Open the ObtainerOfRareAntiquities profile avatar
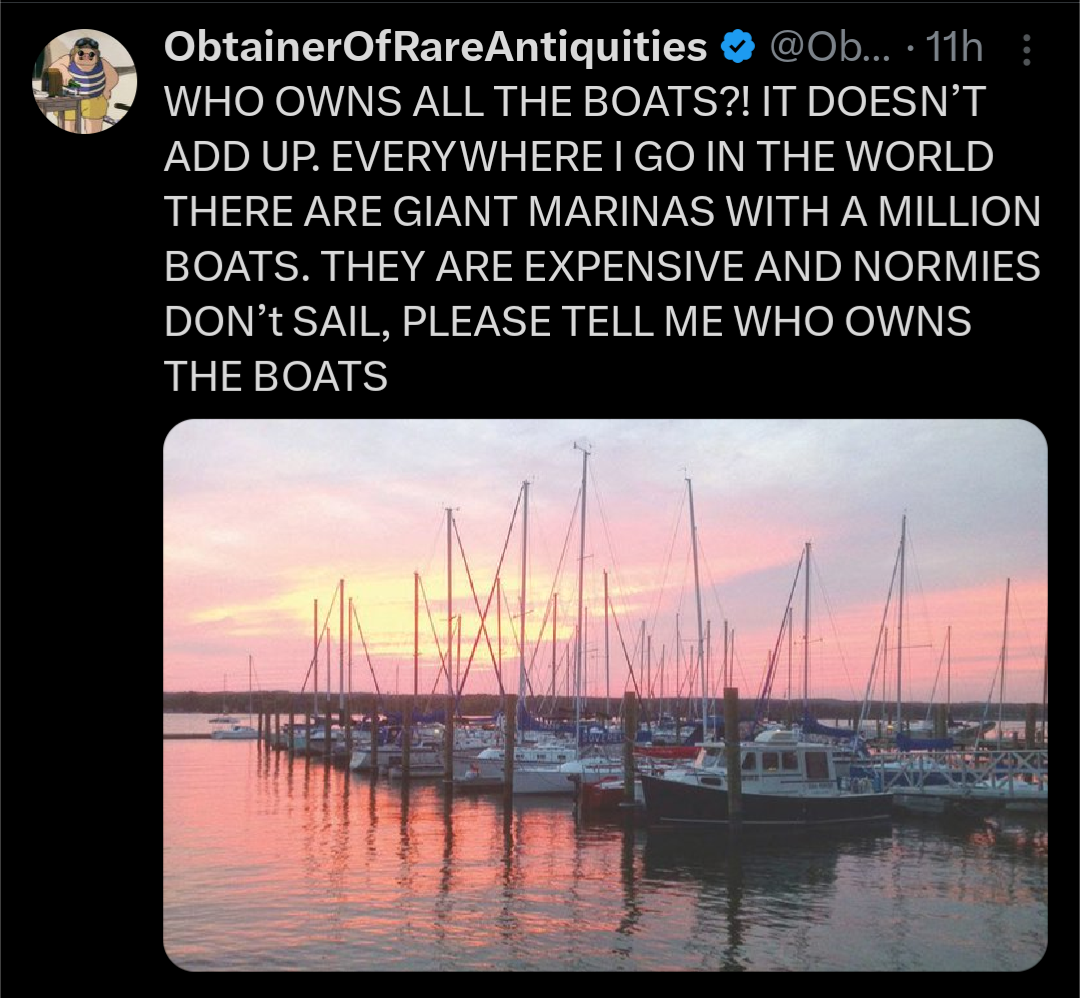Viewport: 1080px width, 998px height. 85,81
